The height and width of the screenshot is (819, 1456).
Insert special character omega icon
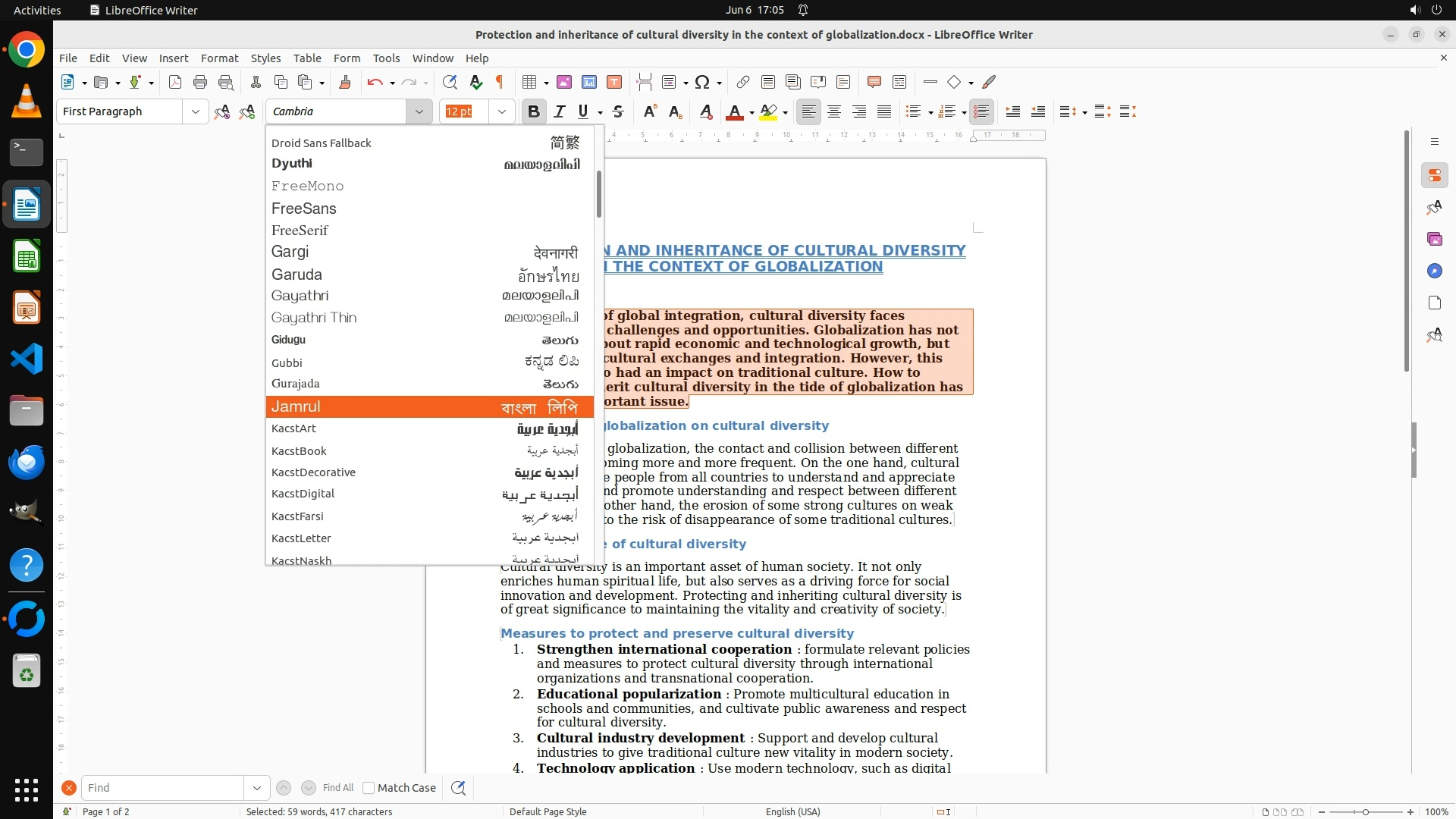702,82
